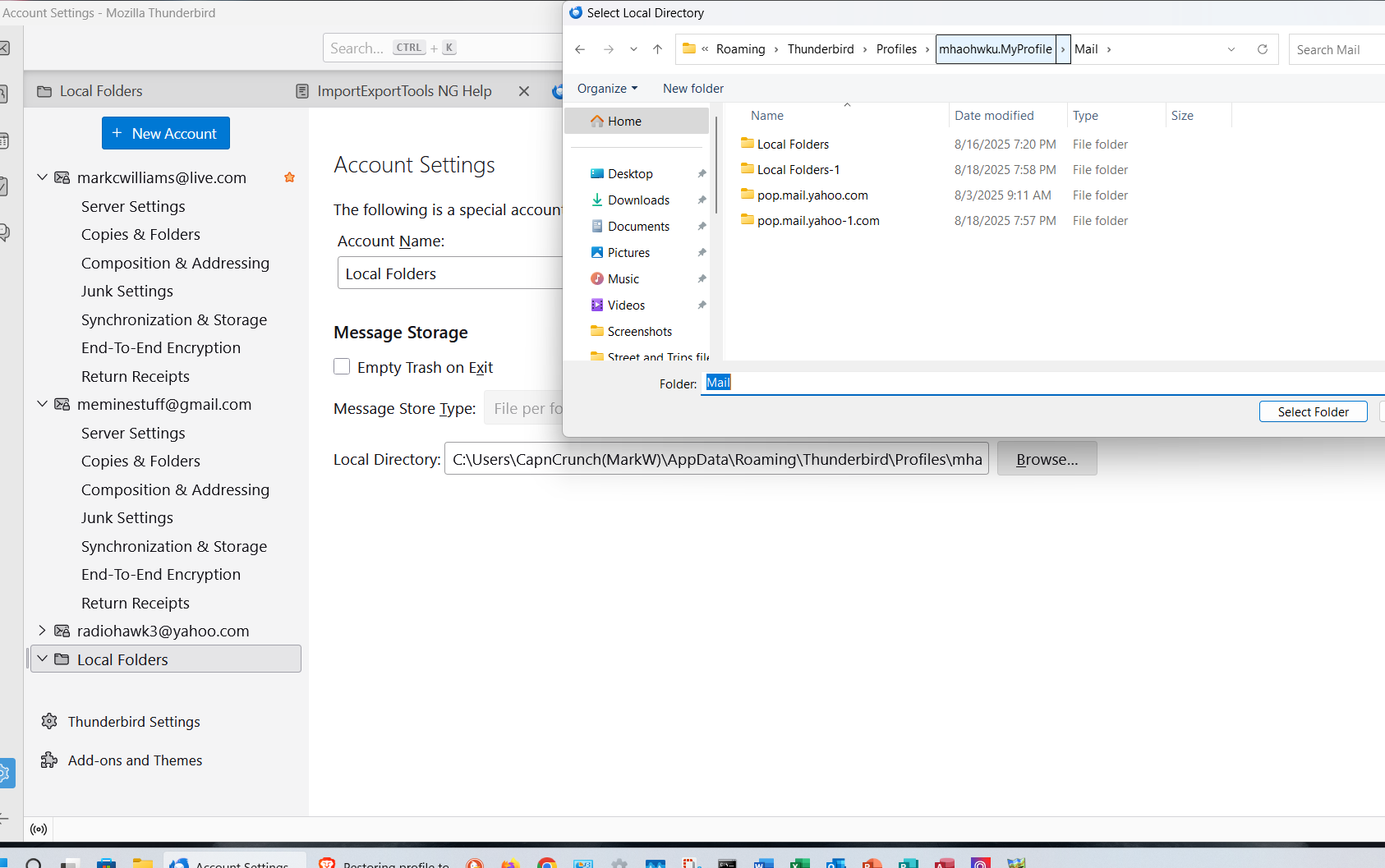1385x868 pixels.
Task: Expand the radiohawk3@yahoo.com account
Action: click(x=43, y=631)
